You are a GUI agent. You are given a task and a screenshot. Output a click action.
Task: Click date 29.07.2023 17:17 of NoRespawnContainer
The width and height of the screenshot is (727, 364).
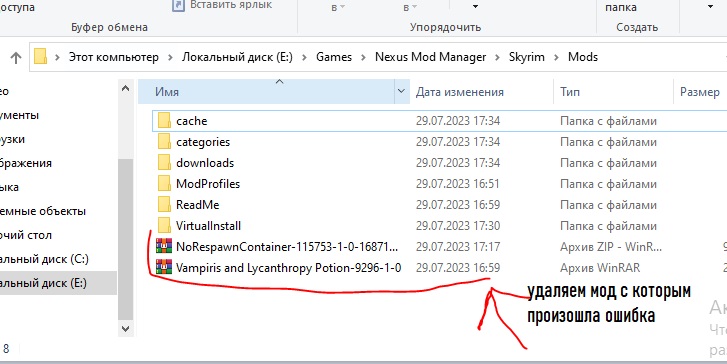pyautogui.click(x=457, y=247)
